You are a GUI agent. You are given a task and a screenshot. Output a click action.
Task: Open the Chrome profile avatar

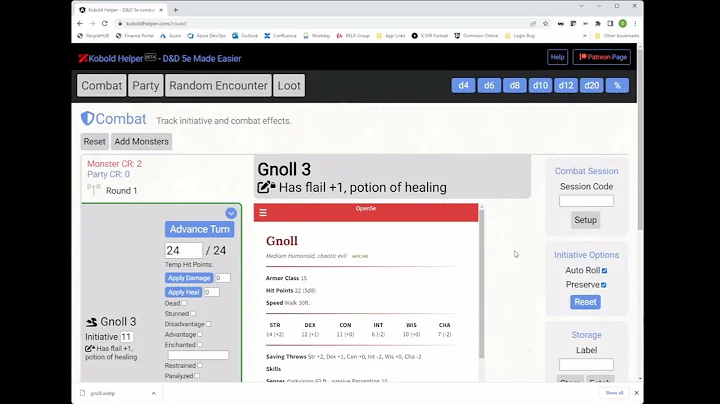(x=623, y=23)
